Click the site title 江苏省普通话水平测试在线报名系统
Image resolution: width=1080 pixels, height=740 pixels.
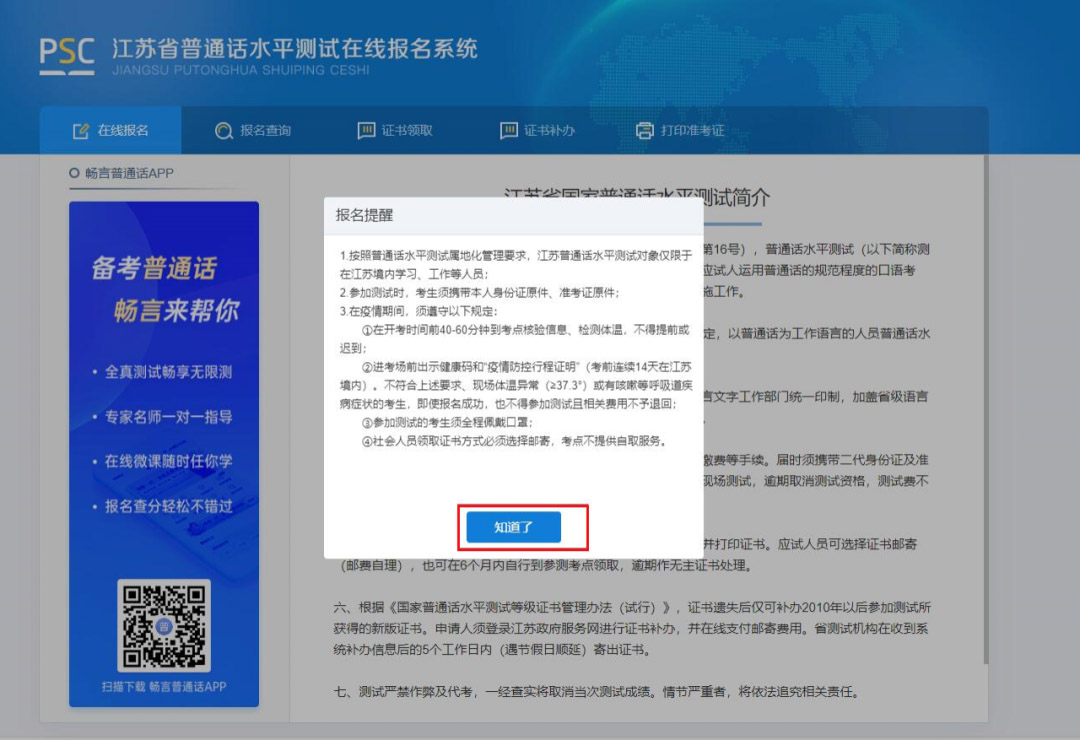click(294, 48)
